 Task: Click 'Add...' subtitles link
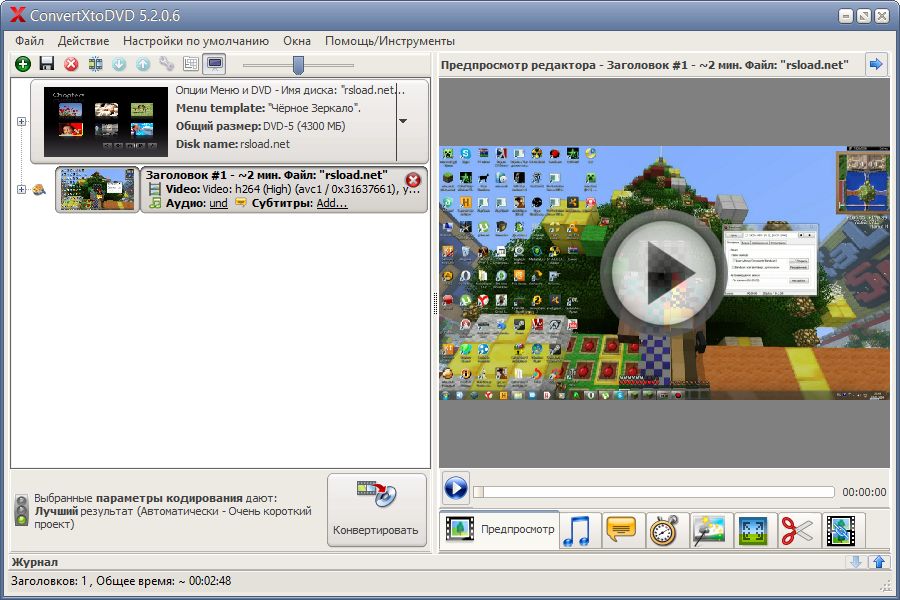332,203
